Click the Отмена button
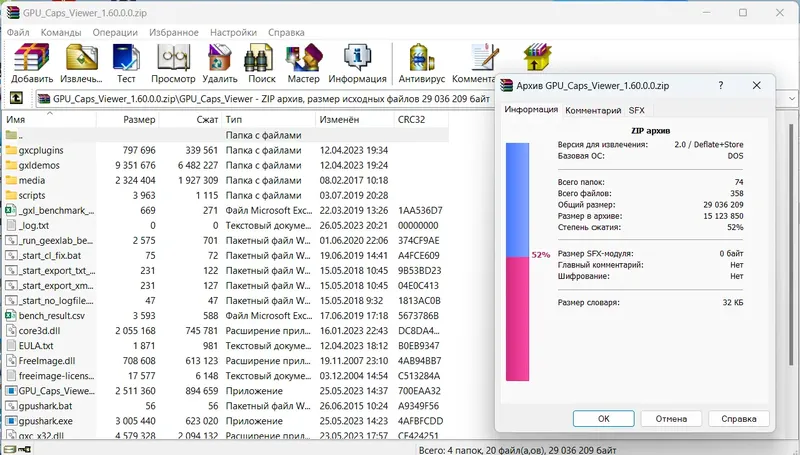This screenshot has height=455, width=800. 671,418
